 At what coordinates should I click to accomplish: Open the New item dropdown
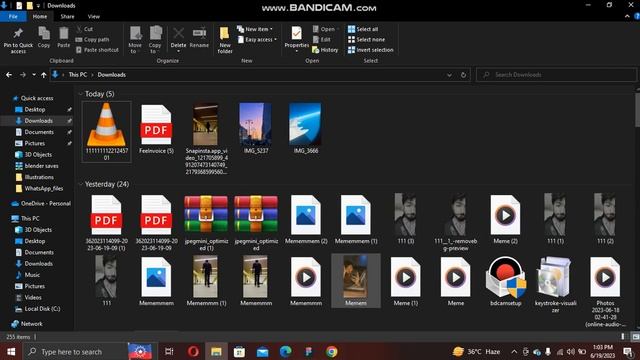pos(255,29)
